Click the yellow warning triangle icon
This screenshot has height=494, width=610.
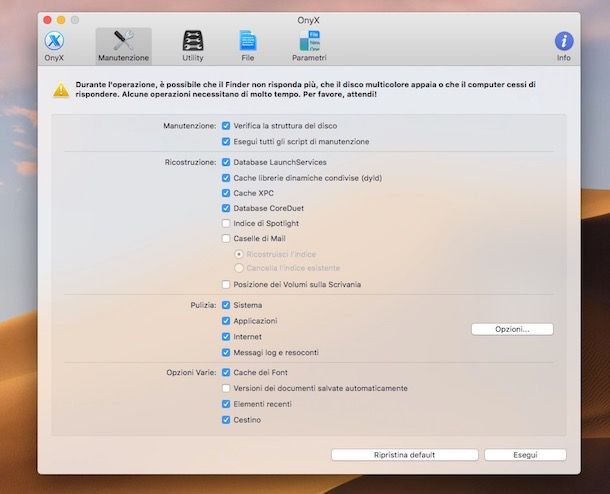coord(61,90)
